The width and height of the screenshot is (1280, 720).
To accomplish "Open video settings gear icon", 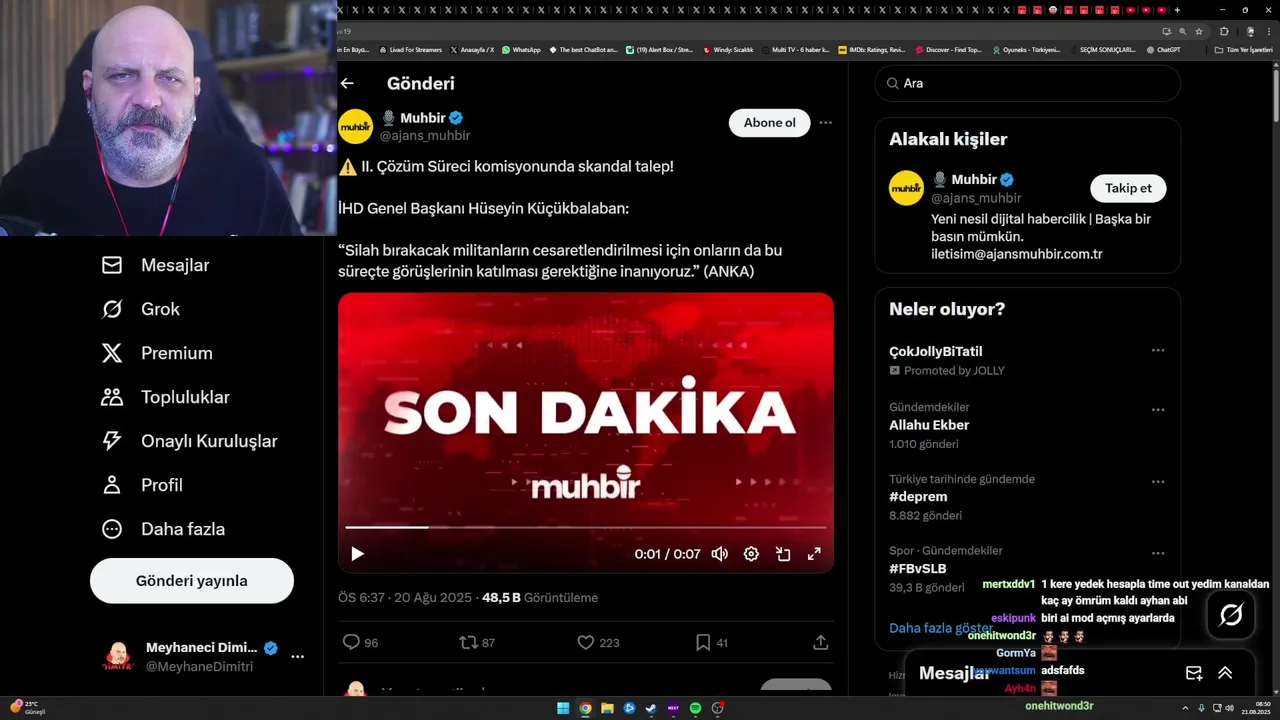I will [751, 554].
